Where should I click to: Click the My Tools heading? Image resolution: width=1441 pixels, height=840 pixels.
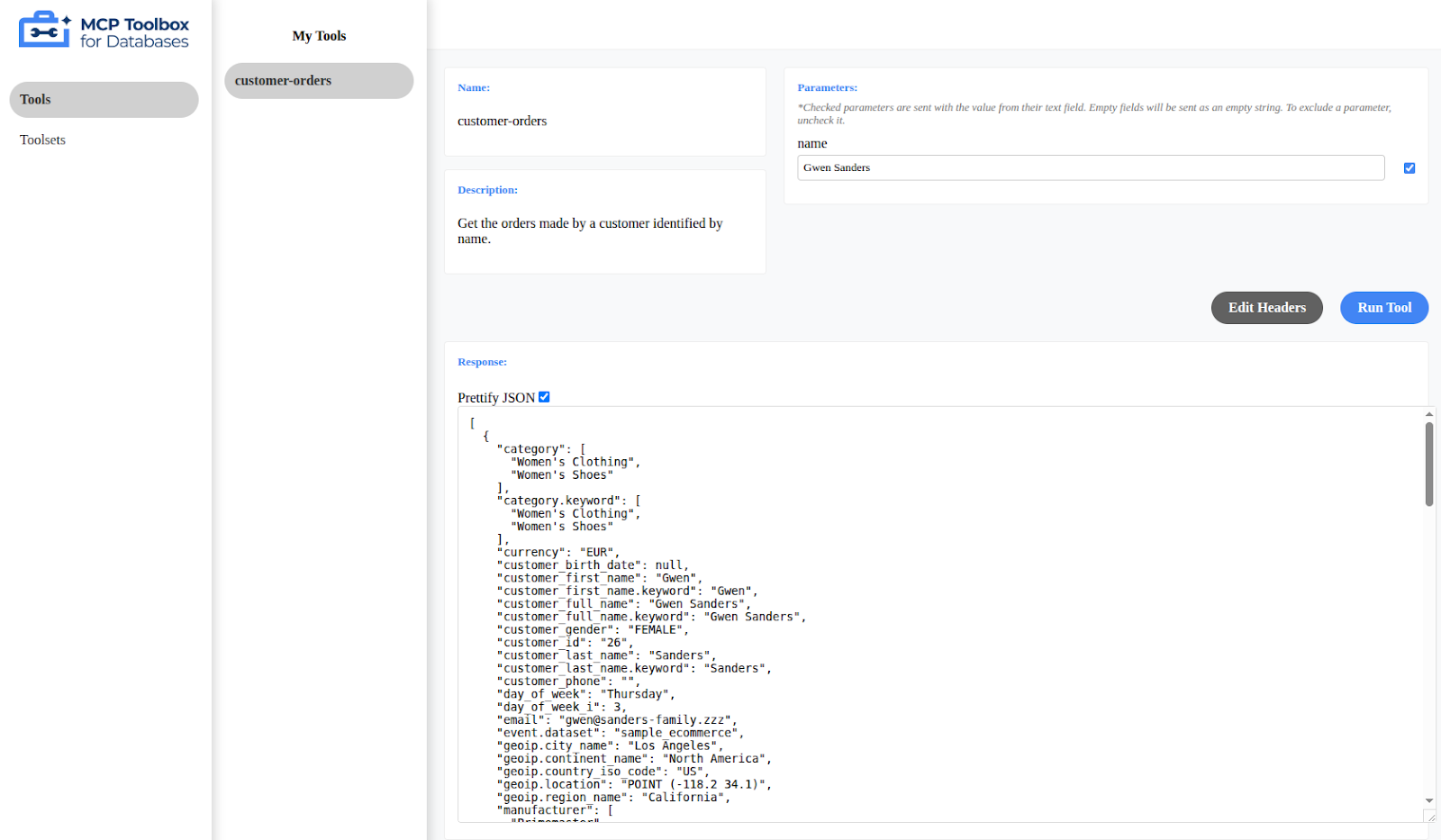(319, 36)
